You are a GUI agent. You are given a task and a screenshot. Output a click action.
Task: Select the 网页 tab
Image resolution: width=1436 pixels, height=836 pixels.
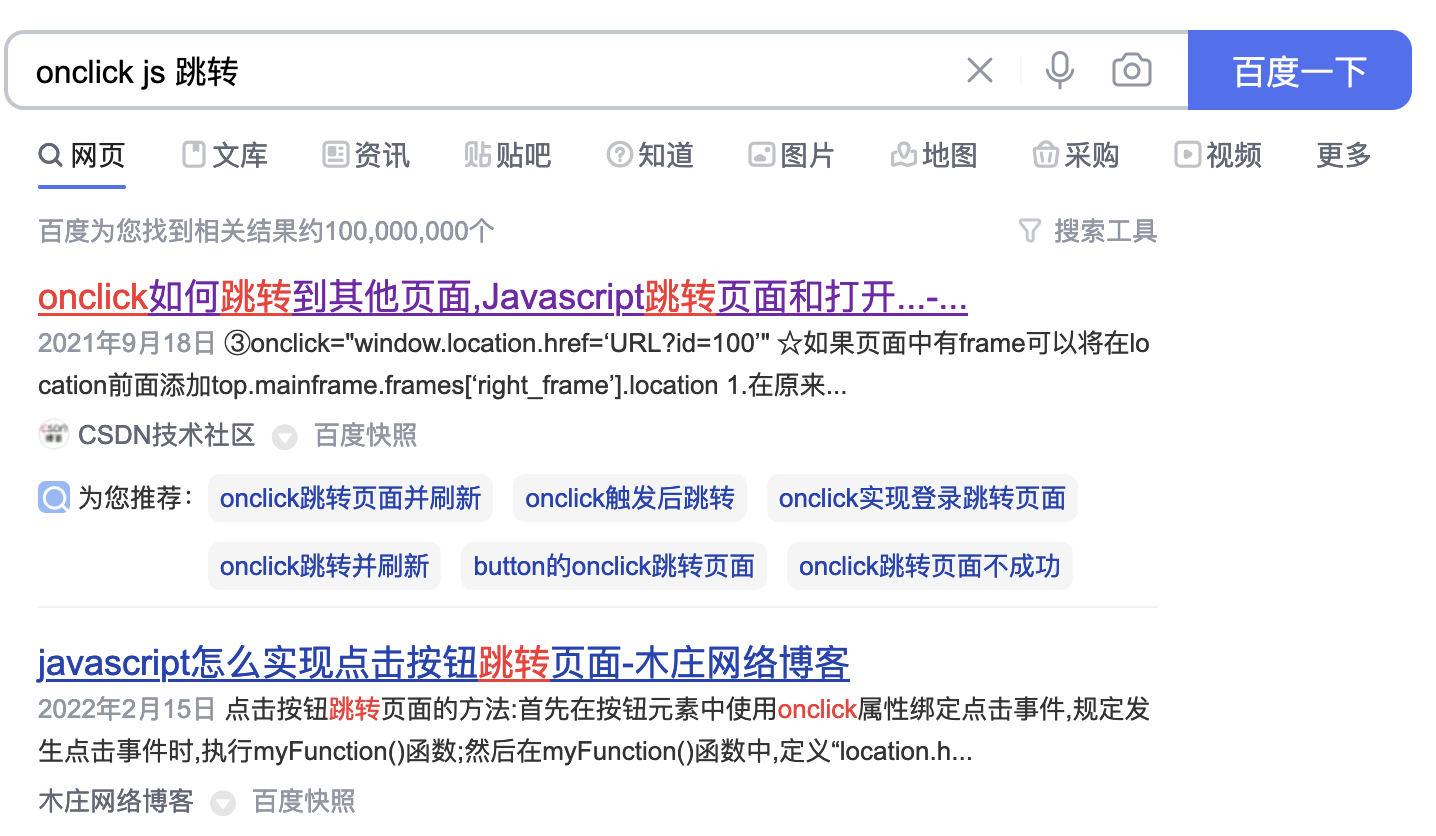coord(82,155)
